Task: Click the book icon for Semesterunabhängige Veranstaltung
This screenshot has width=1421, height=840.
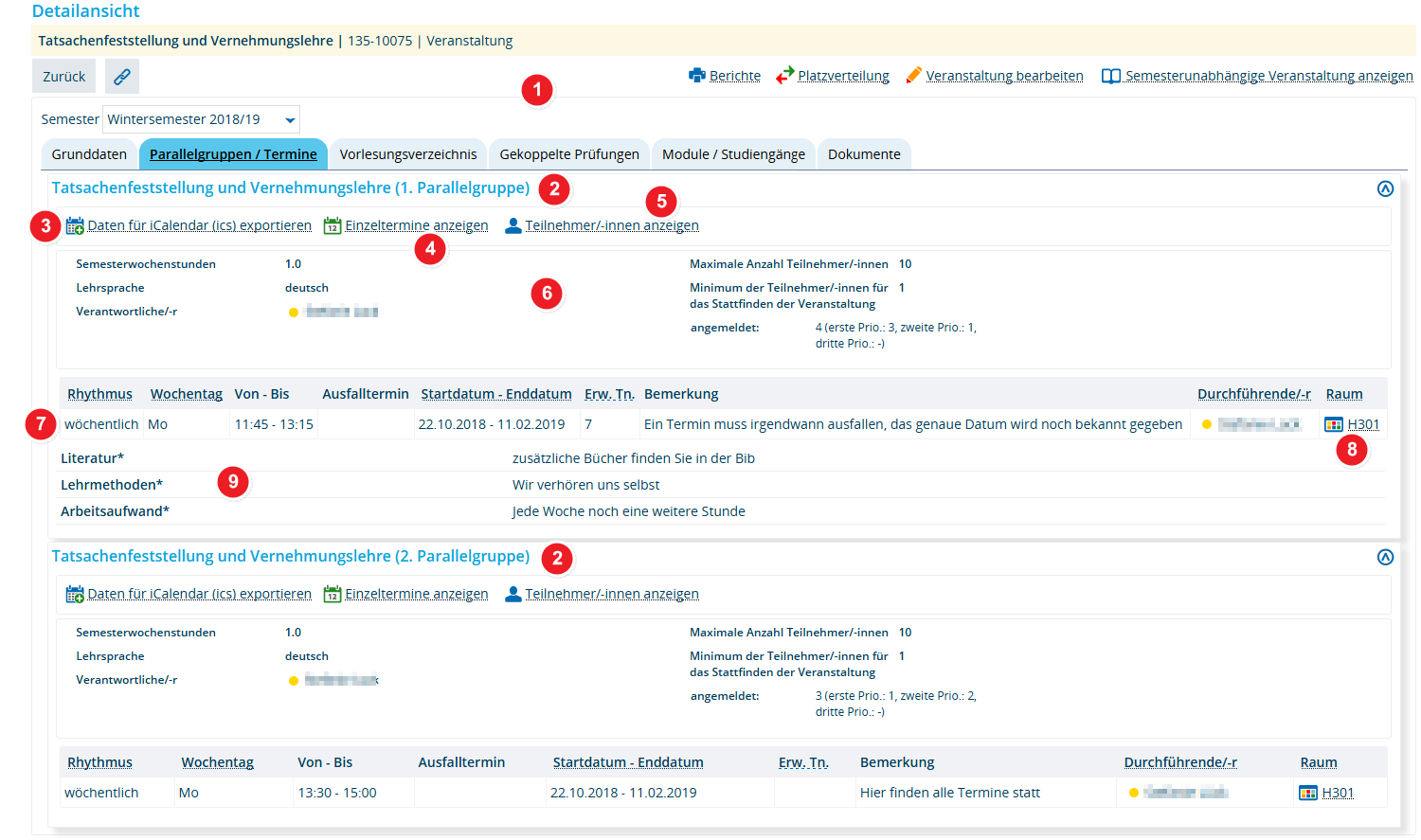Action: click(x=1111, y=76)
